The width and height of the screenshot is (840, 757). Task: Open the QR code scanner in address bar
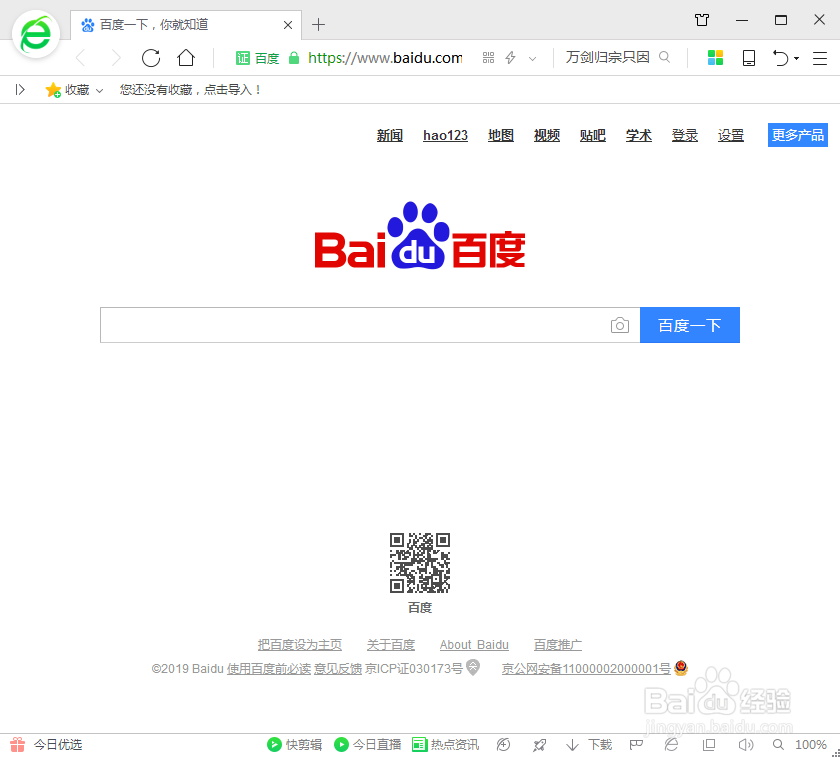pos(488,57)
